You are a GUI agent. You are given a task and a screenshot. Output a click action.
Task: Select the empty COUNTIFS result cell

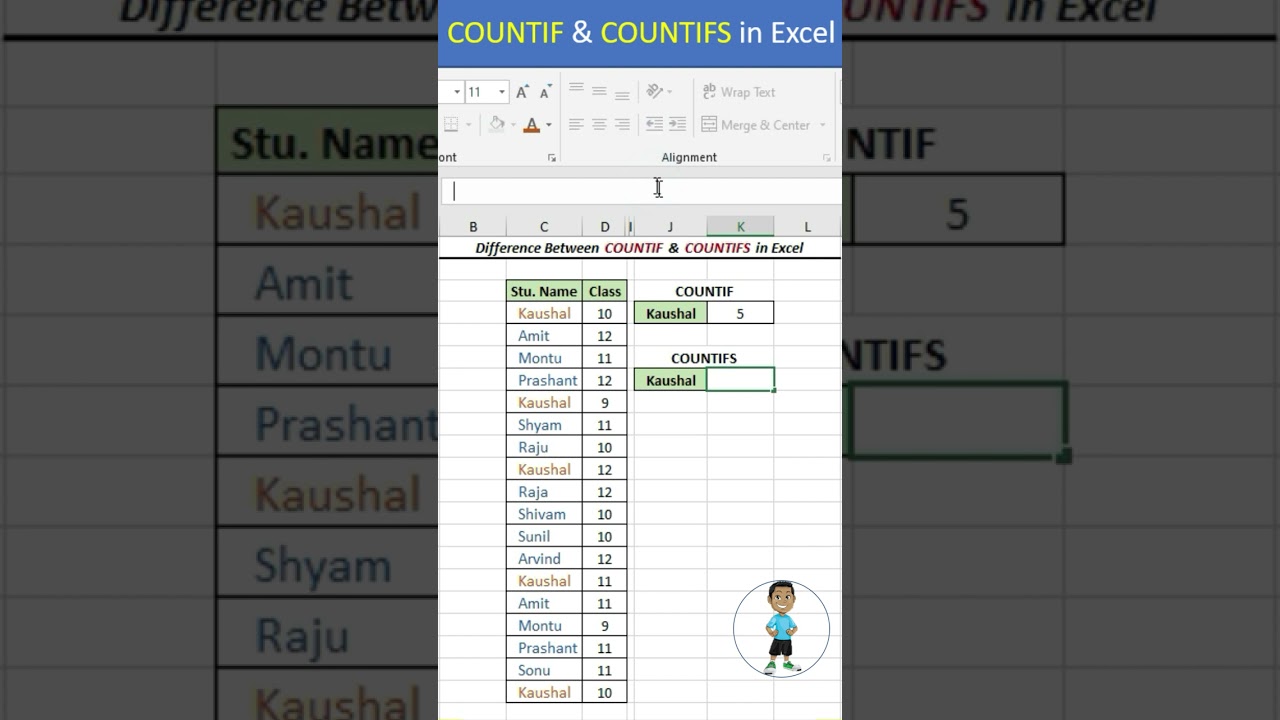tap(740, 380)
